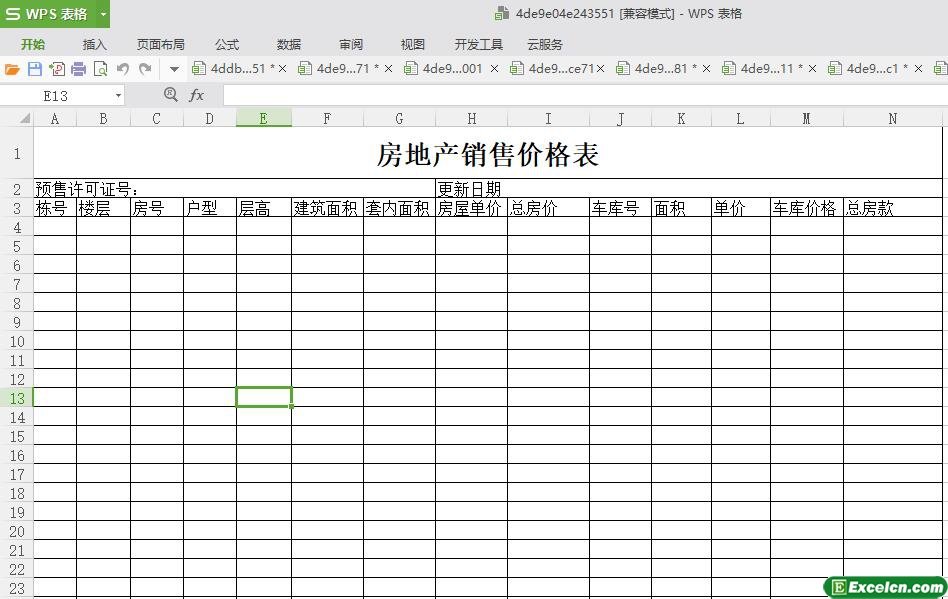Click the Undo arrow icon
Viewport: 948px width, 599px height.
[x=123, y=69]
